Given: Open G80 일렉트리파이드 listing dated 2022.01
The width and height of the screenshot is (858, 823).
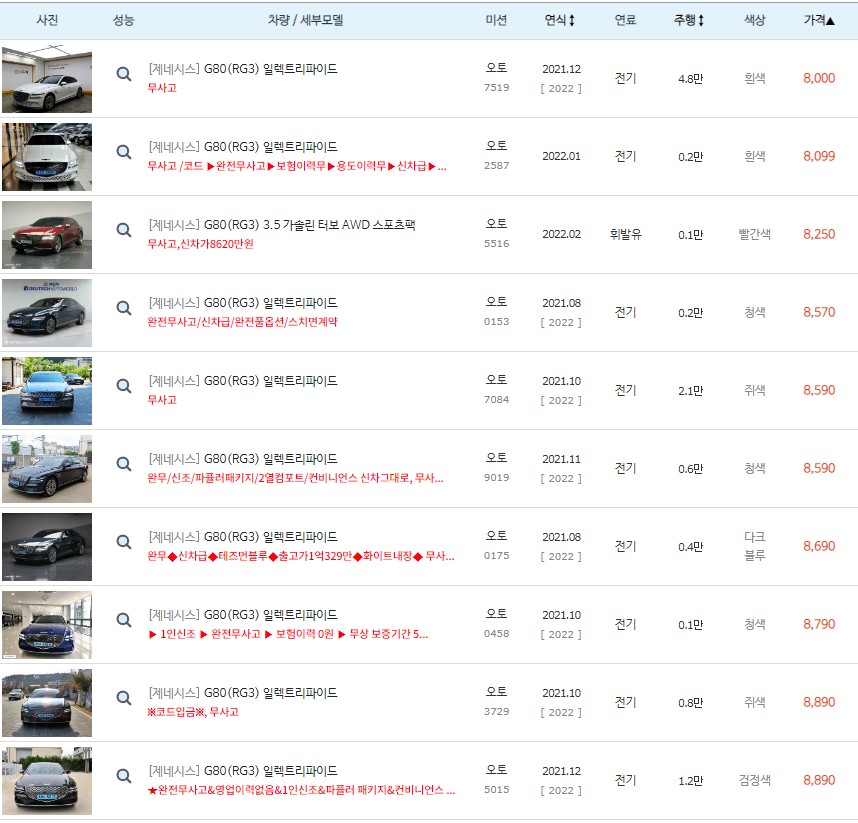Looking at the screenshot, I should point(243,147).
